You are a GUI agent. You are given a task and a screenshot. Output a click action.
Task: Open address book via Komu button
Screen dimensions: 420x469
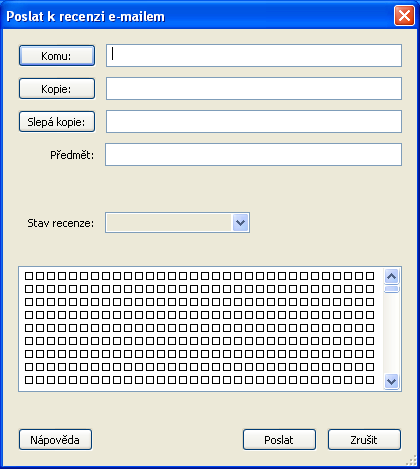tap(57, 56)
